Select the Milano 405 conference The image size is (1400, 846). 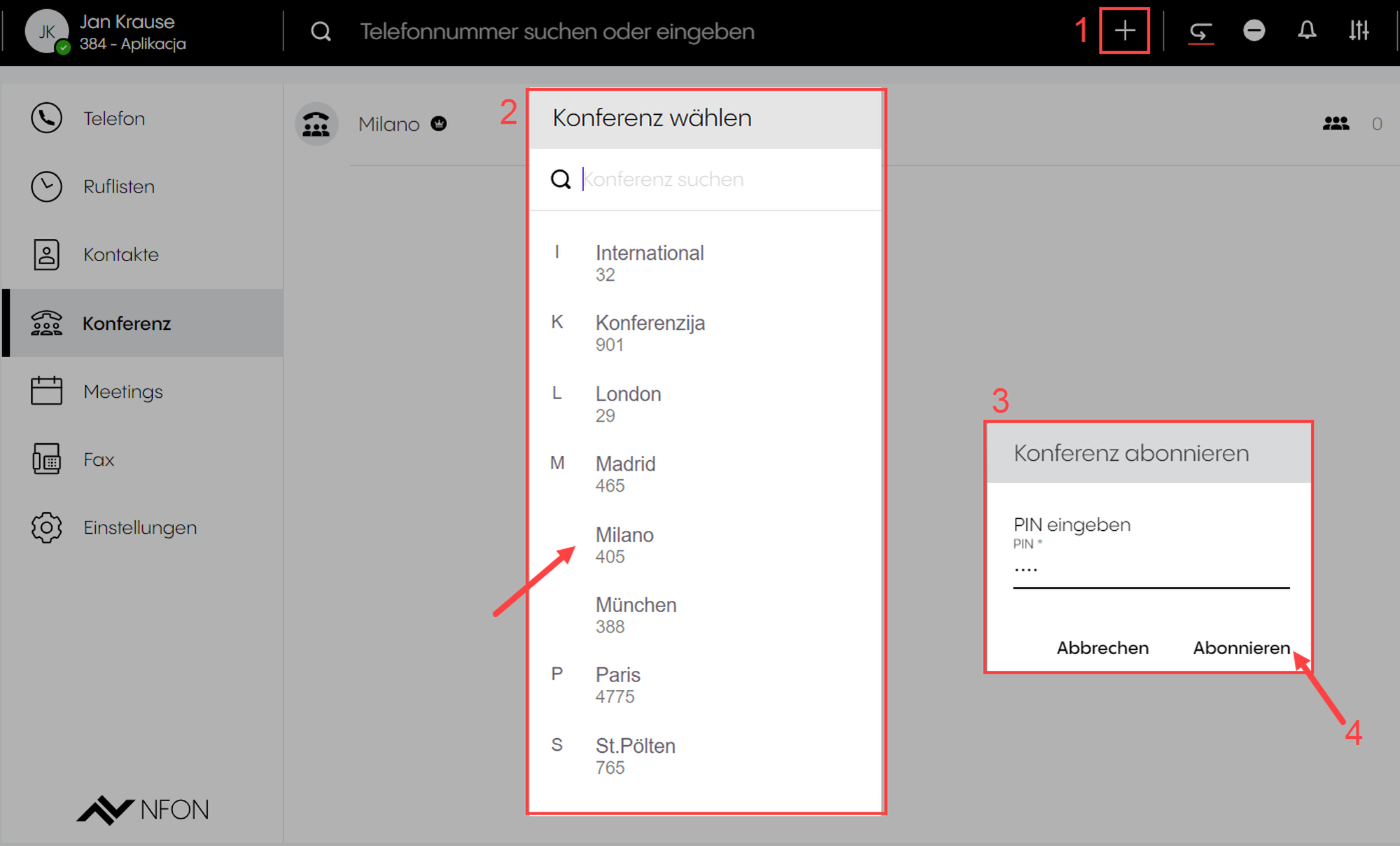point(624,545)
